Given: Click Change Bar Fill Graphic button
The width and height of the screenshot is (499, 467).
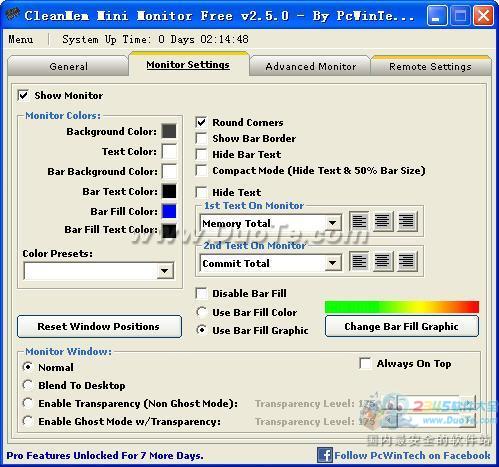Looking at the screenshot, I should 402,326.
